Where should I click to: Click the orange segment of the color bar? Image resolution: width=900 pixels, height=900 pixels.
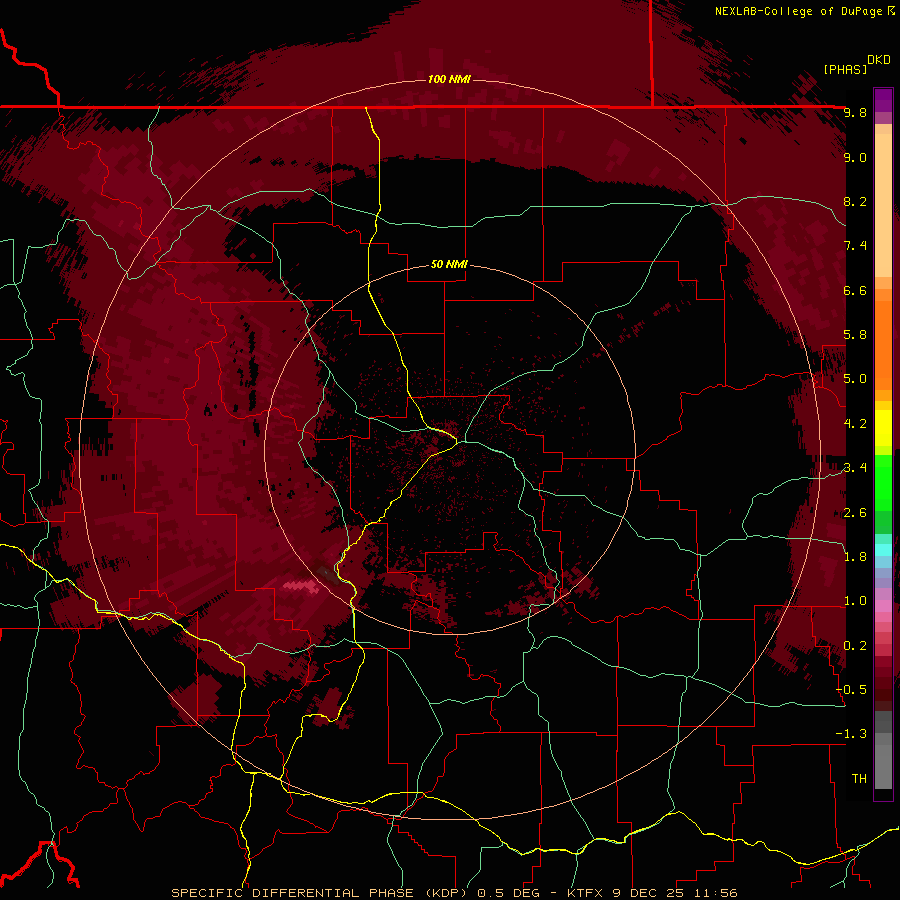click(883, 344)
